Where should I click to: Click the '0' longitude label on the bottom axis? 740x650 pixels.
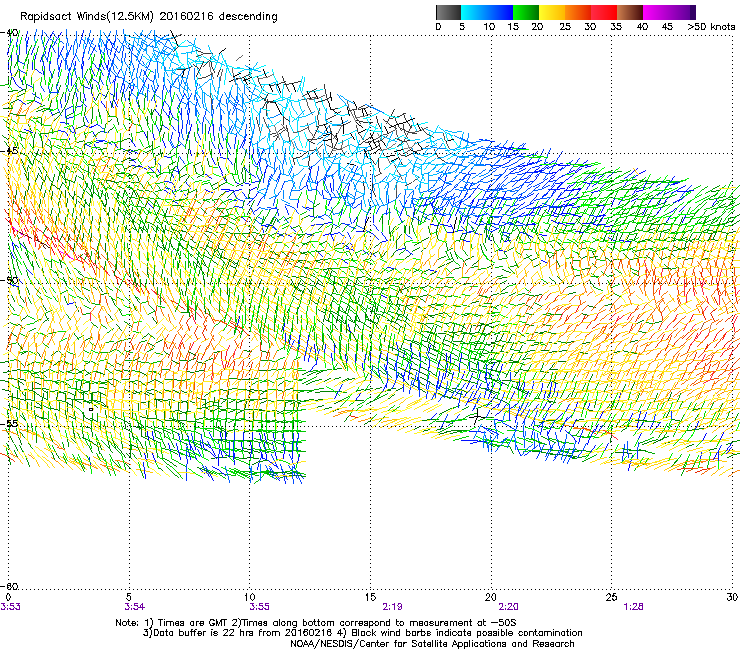pos(8,597)
